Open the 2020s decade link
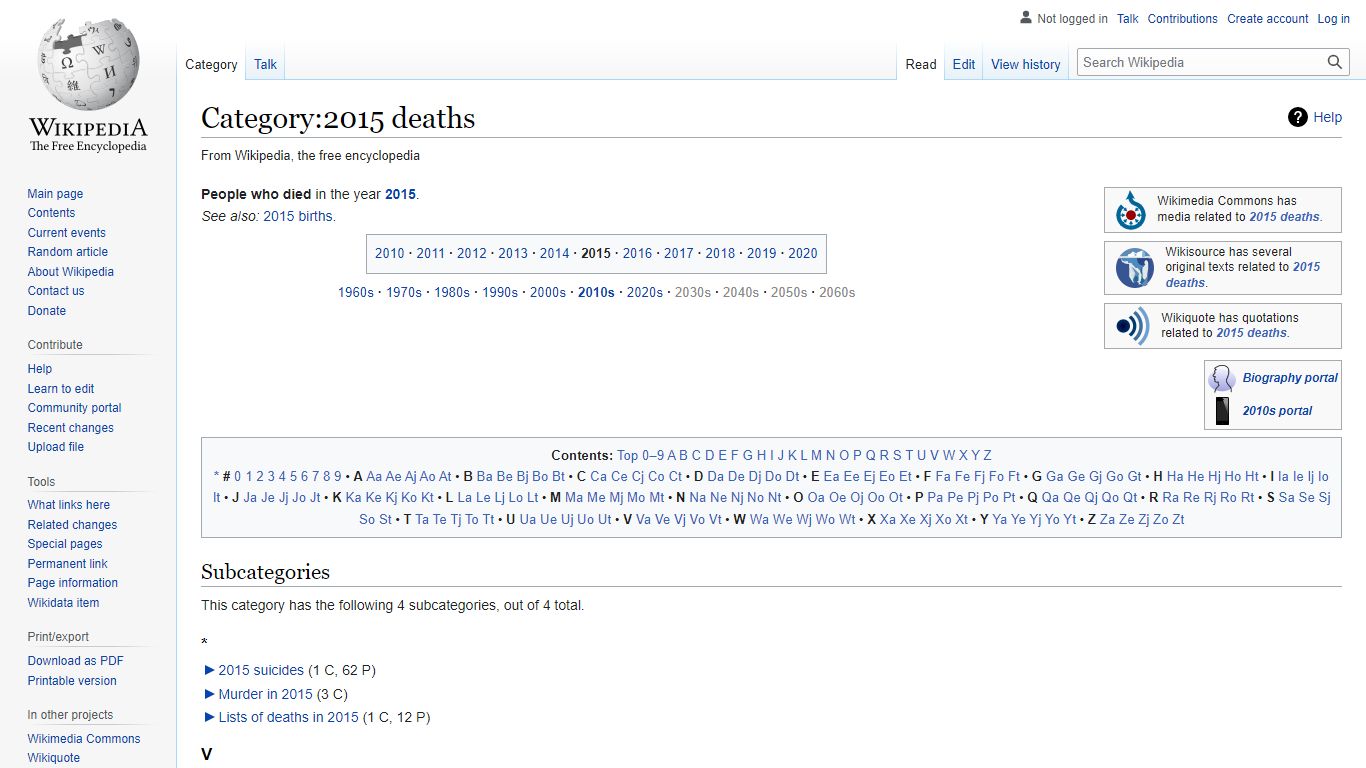Viewport: 1366px width, 768px height. 645,293
